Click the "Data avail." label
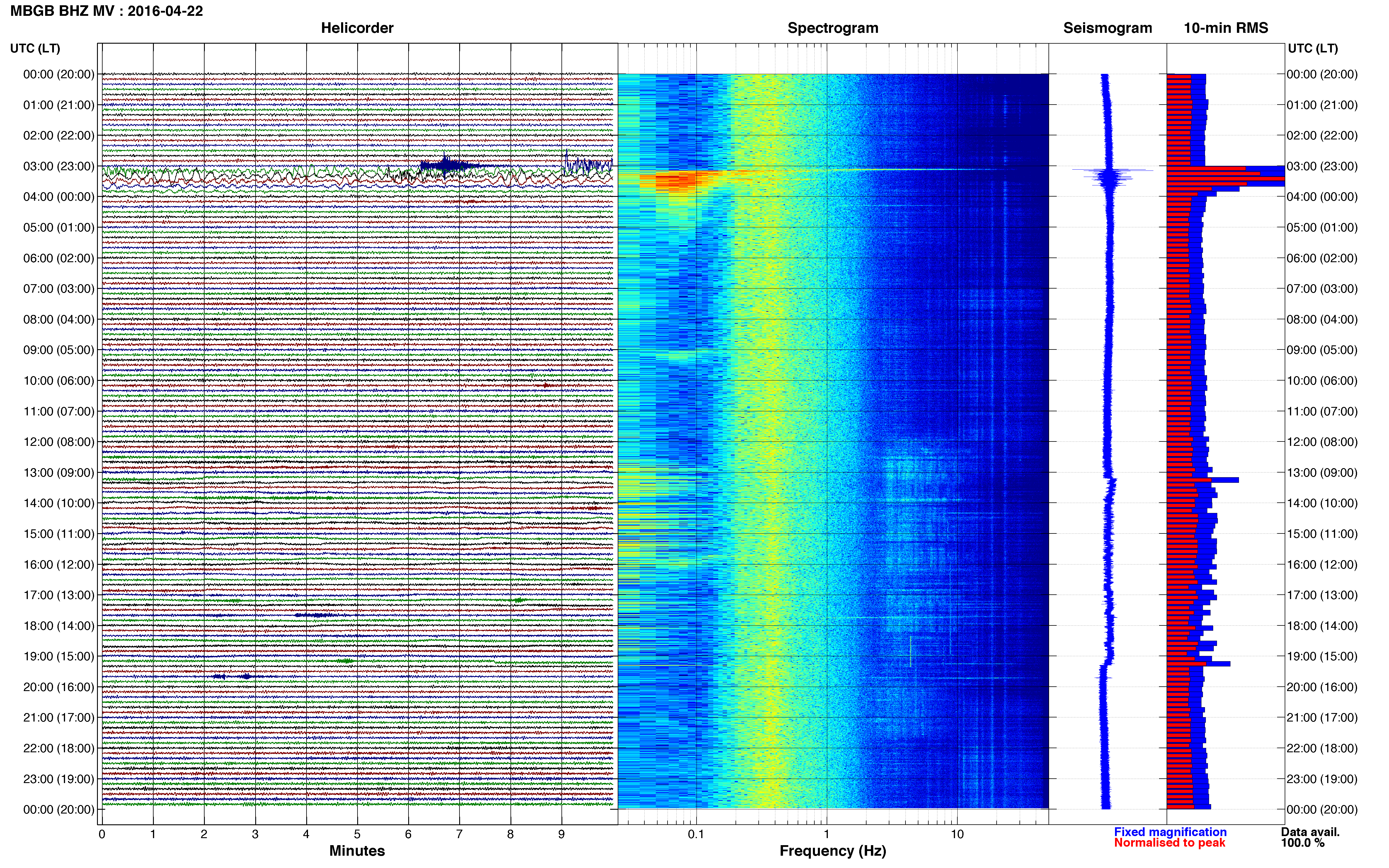 (x=1310, y=832)
